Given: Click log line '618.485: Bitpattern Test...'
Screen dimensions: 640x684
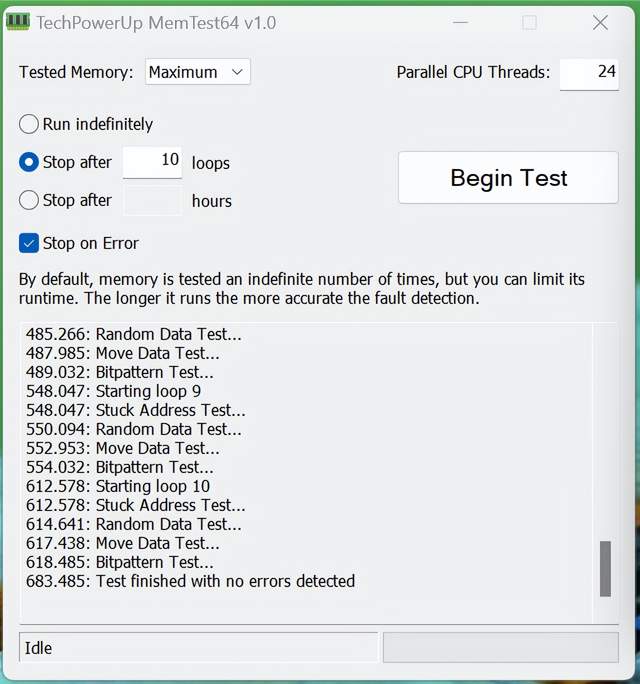Looking at the screenshot, I should point(120,562).
